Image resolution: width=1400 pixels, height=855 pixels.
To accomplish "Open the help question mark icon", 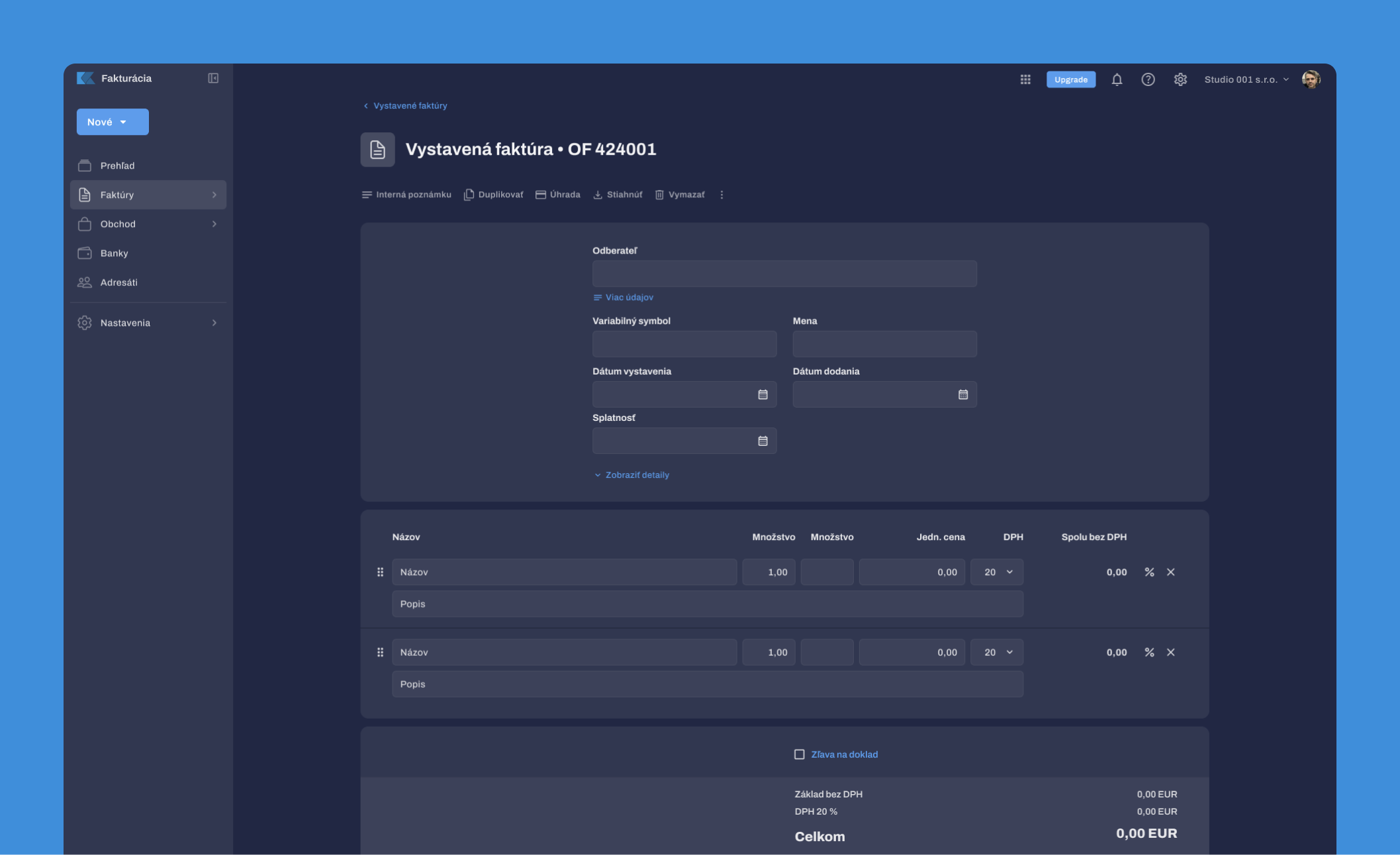I will tap(1148, 79).
